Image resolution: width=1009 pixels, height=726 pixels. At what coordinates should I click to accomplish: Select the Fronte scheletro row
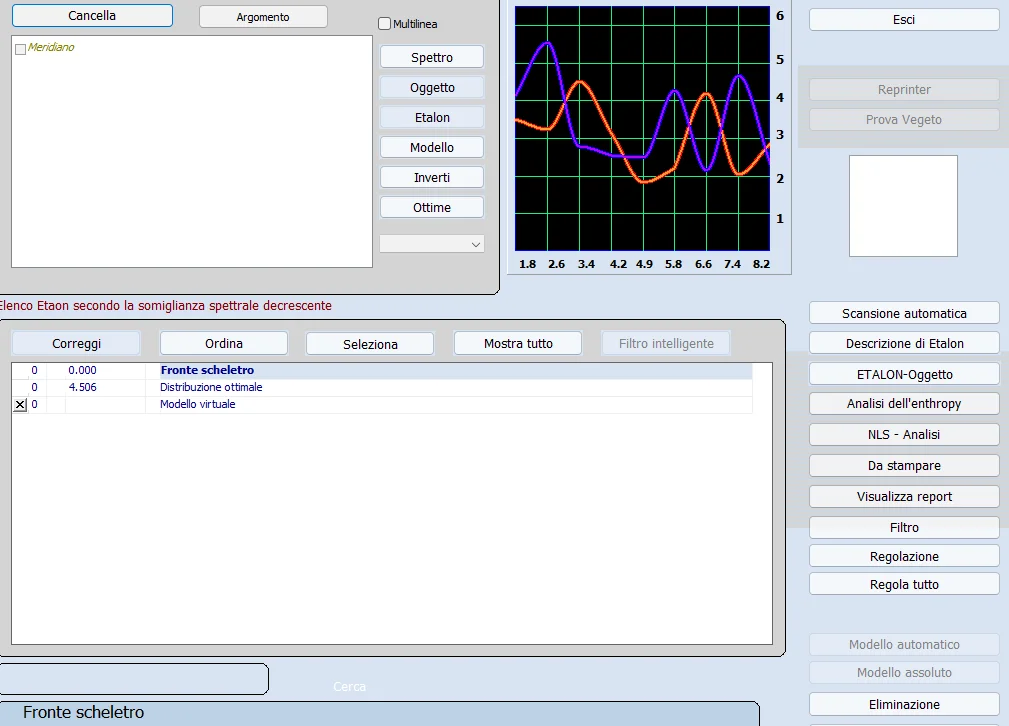pyautogui.click(x=207, y=370)
